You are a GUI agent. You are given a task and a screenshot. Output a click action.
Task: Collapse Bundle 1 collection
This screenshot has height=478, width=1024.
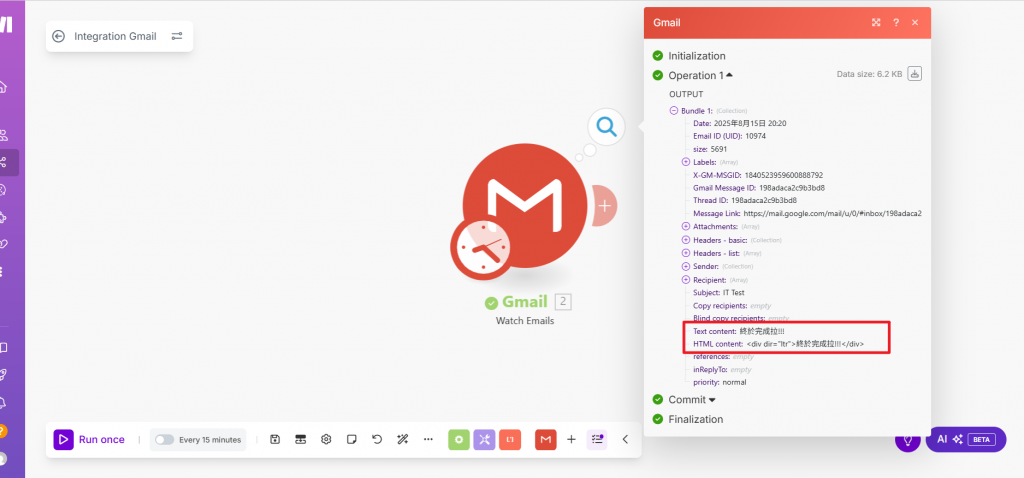(x=674, y=111)
